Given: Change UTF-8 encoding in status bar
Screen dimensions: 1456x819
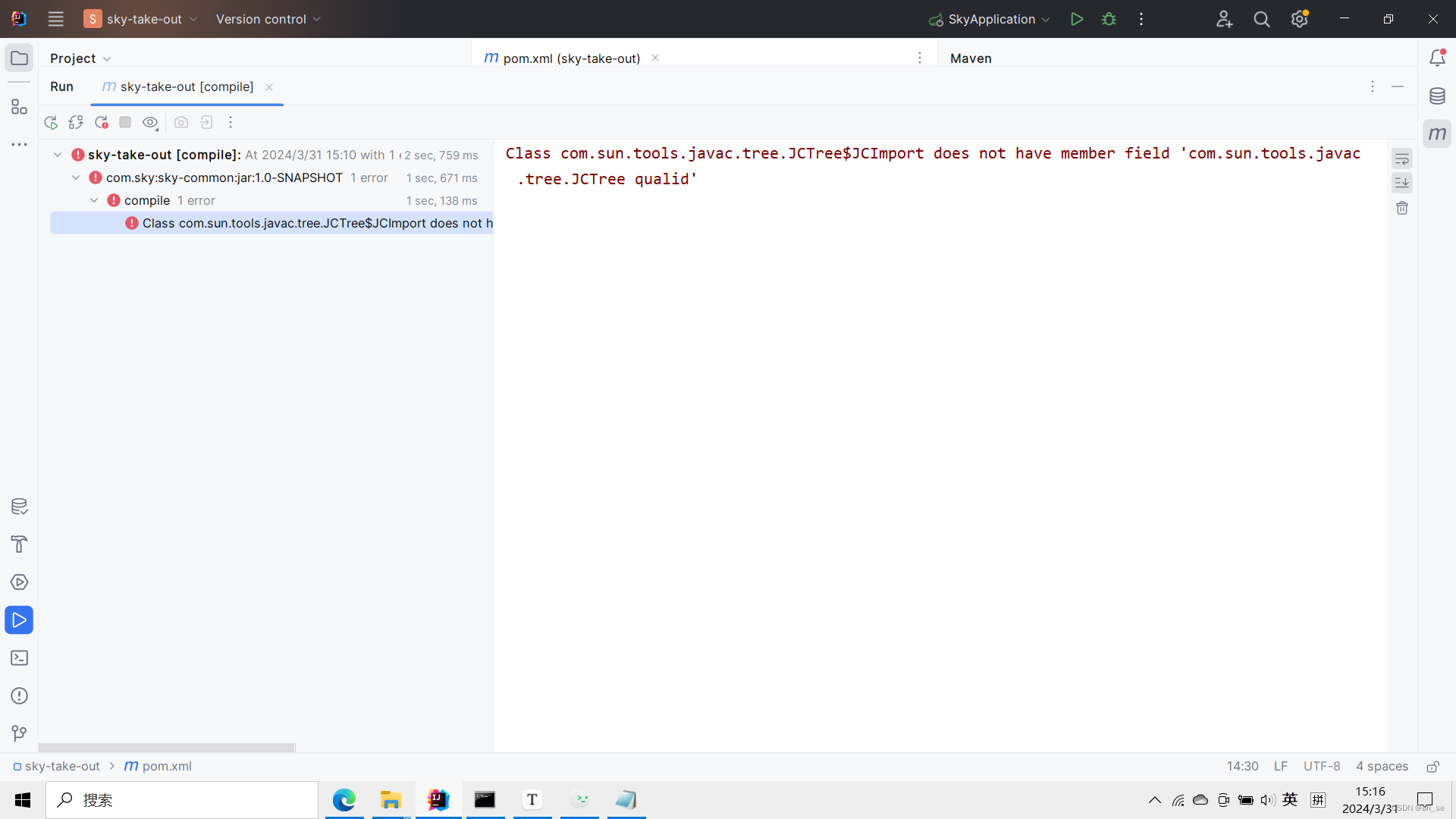Looking at the screenshot, I should (1322, 766).
